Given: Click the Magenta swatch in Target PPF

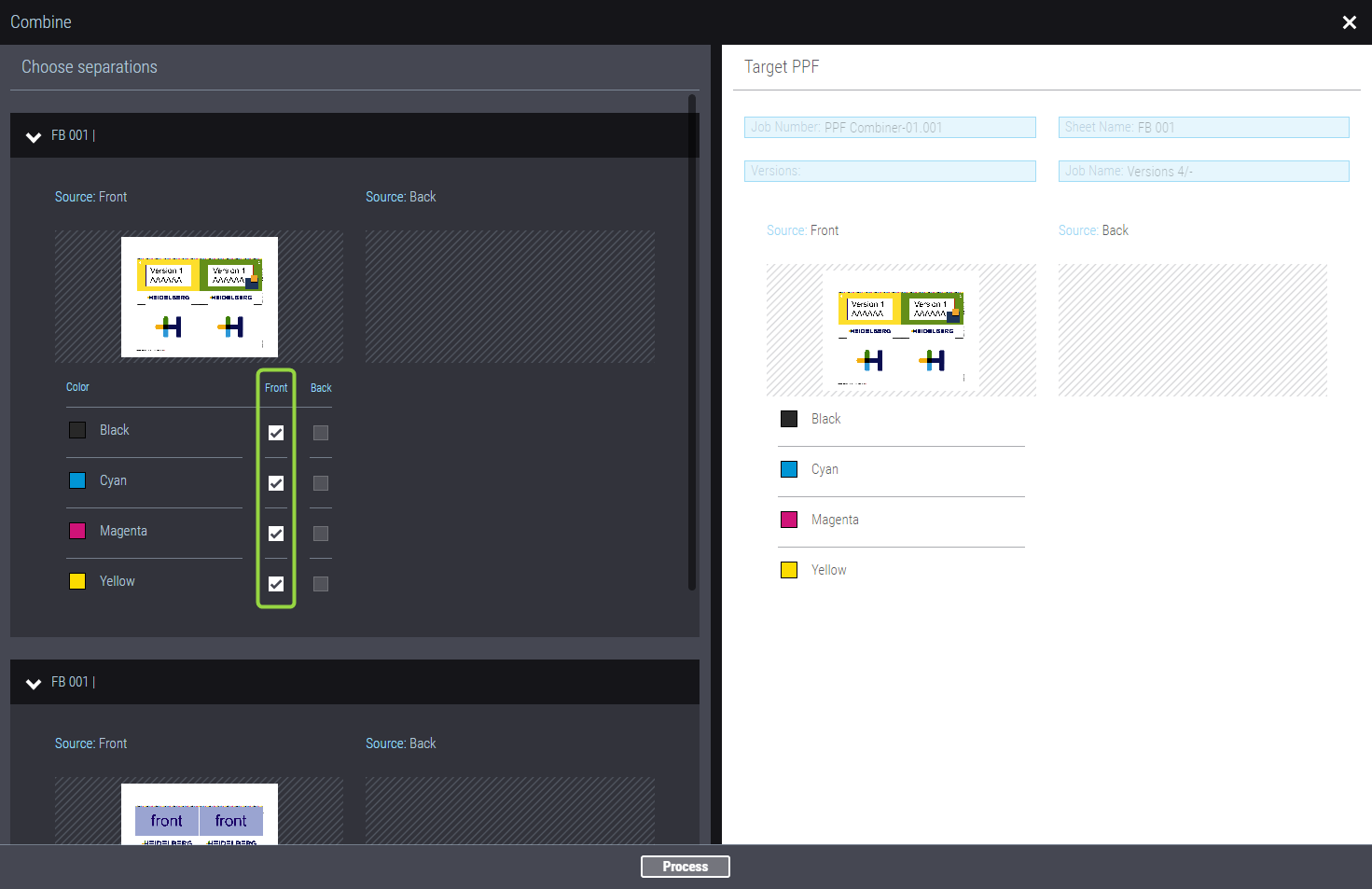Looking at the screenshot, I should point(789,520).
